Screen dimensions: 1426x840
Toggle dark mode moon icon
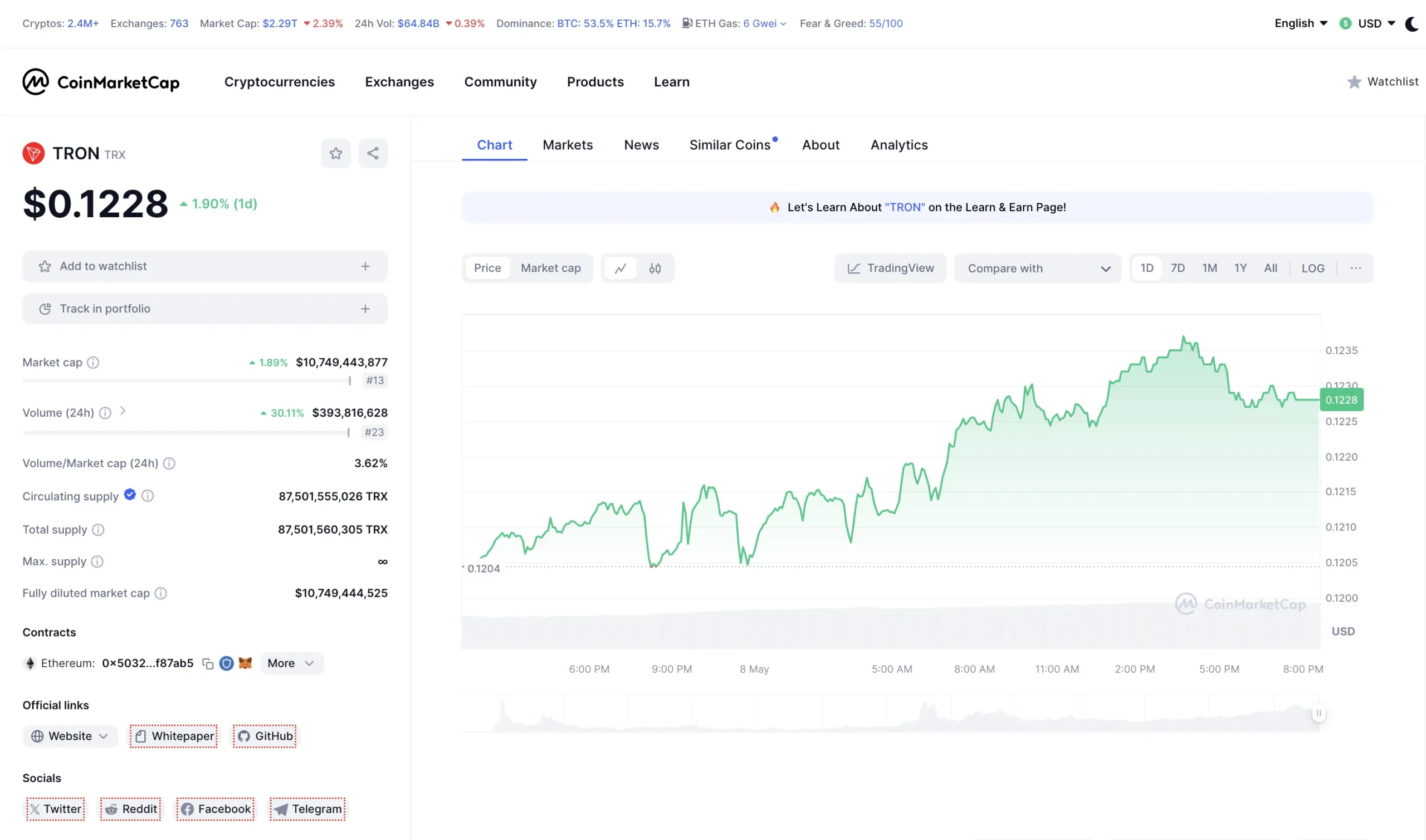(x=1413, y=23)
